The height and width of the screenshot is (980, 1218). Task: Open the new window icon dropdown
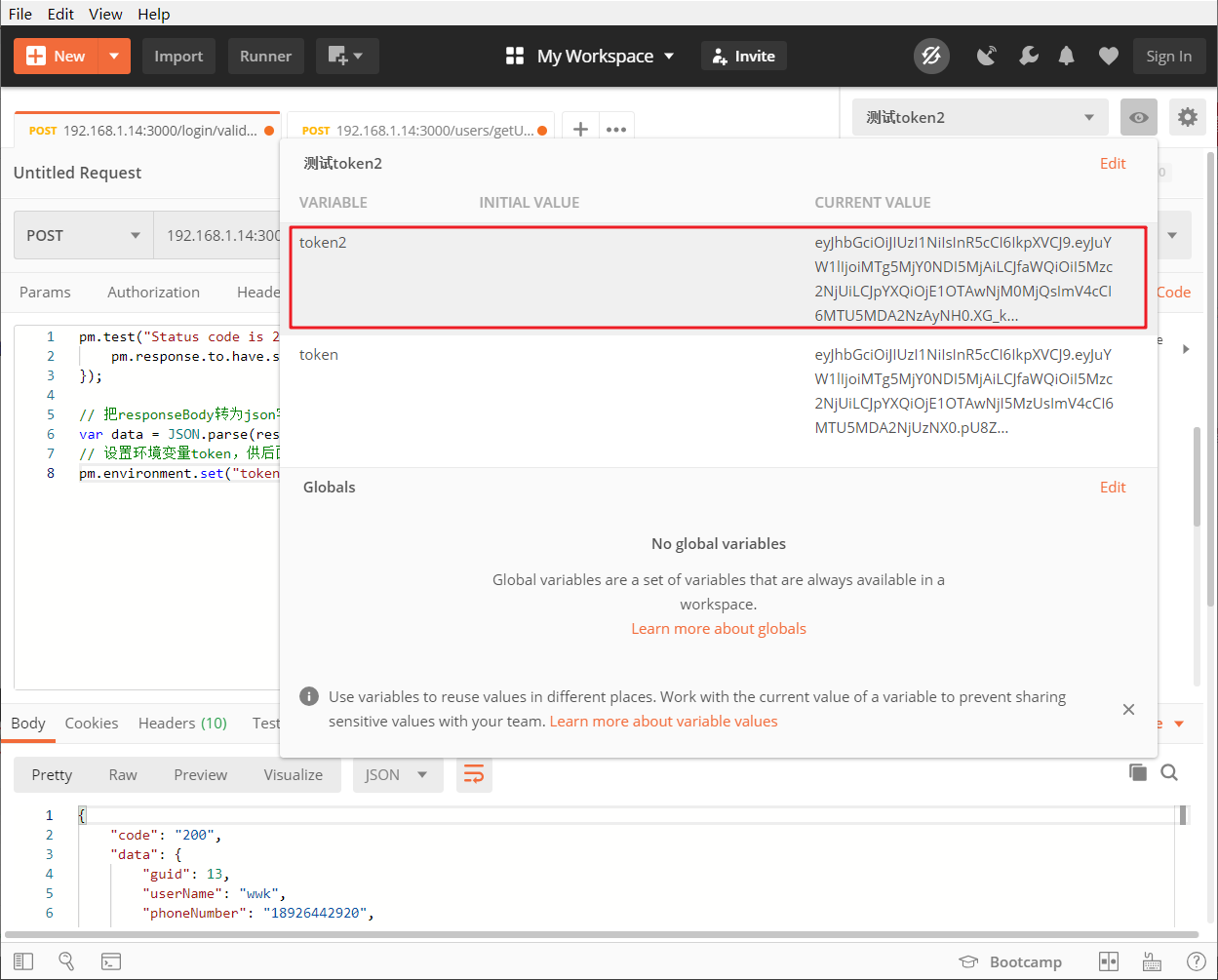click(346, 57)
